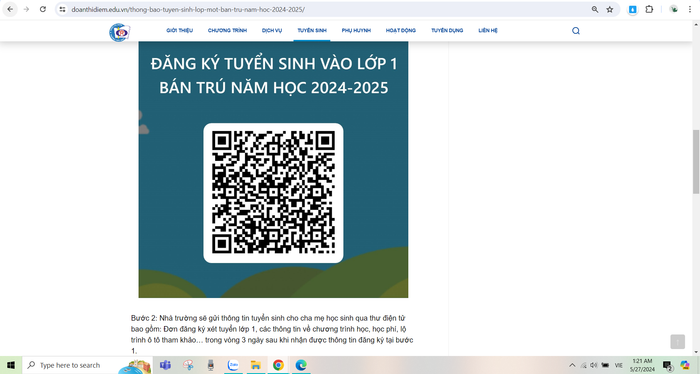Open the volume speaker tray icon
This screenshot has height=374, width=700.
594,365
